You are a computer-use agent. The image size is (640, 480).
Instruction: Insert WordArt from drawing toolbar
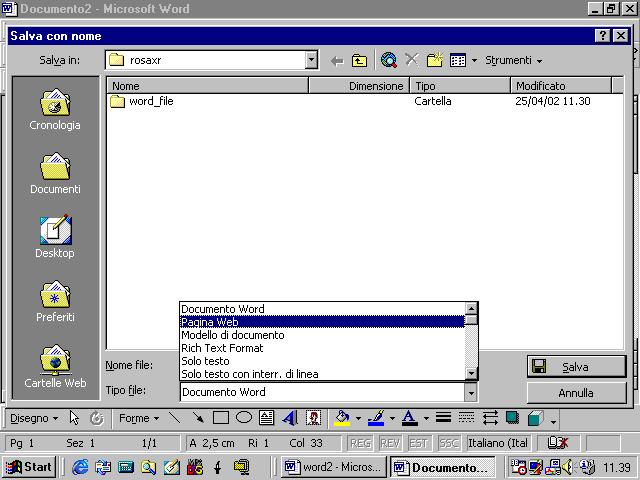coord(290,418)
